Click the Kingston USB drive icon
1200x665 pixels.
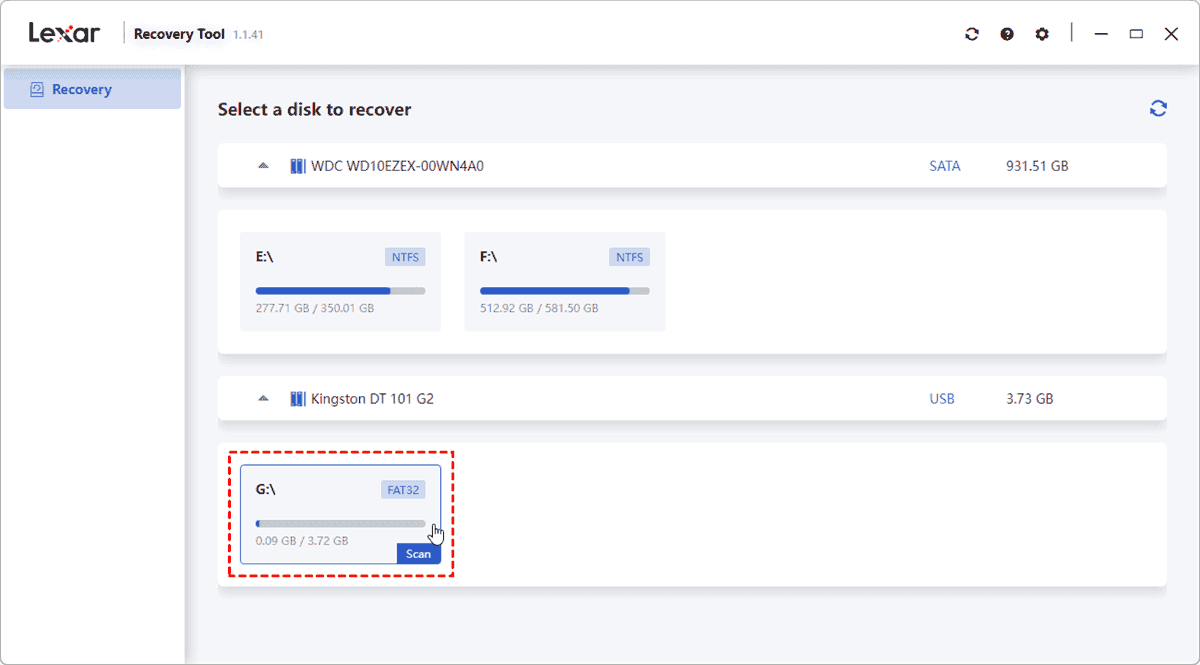[x=297, y=399]
